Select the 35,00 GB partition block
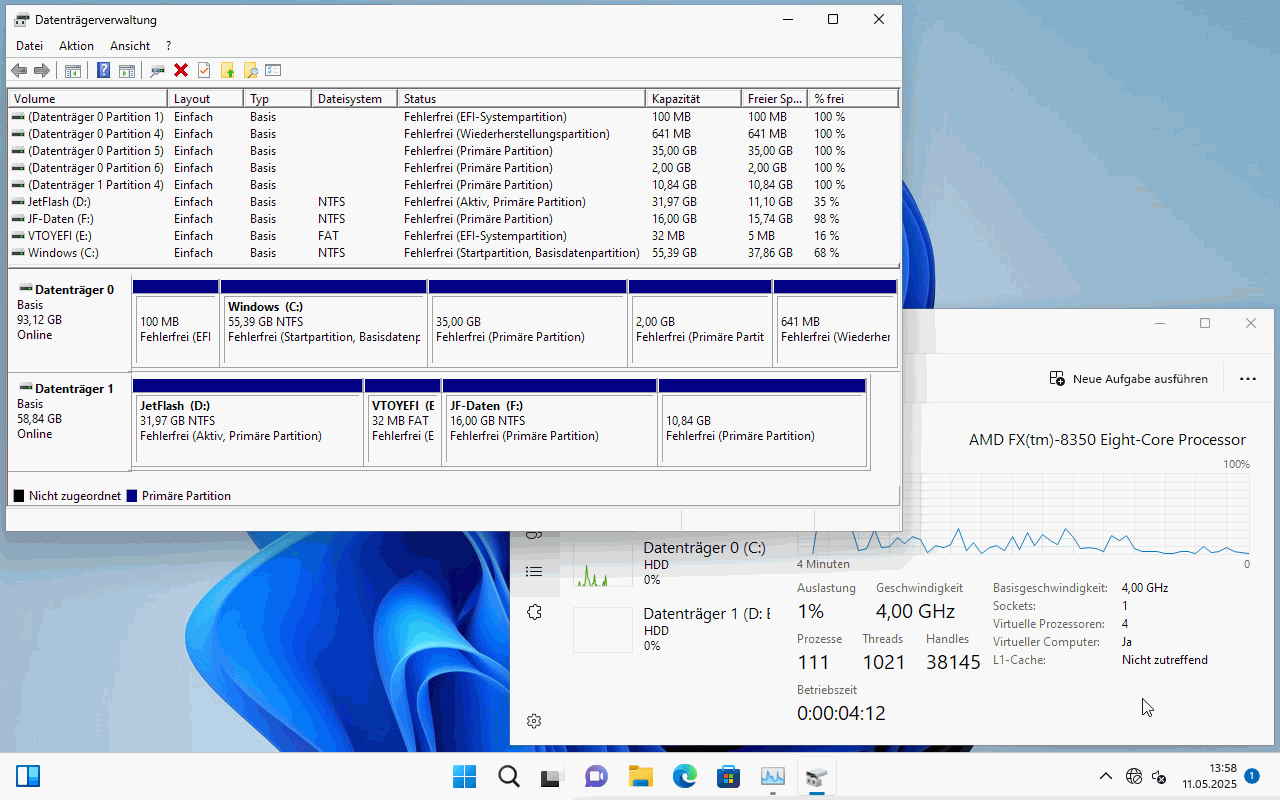Viewport: 1280px width, 800px height. coord(528,323)
